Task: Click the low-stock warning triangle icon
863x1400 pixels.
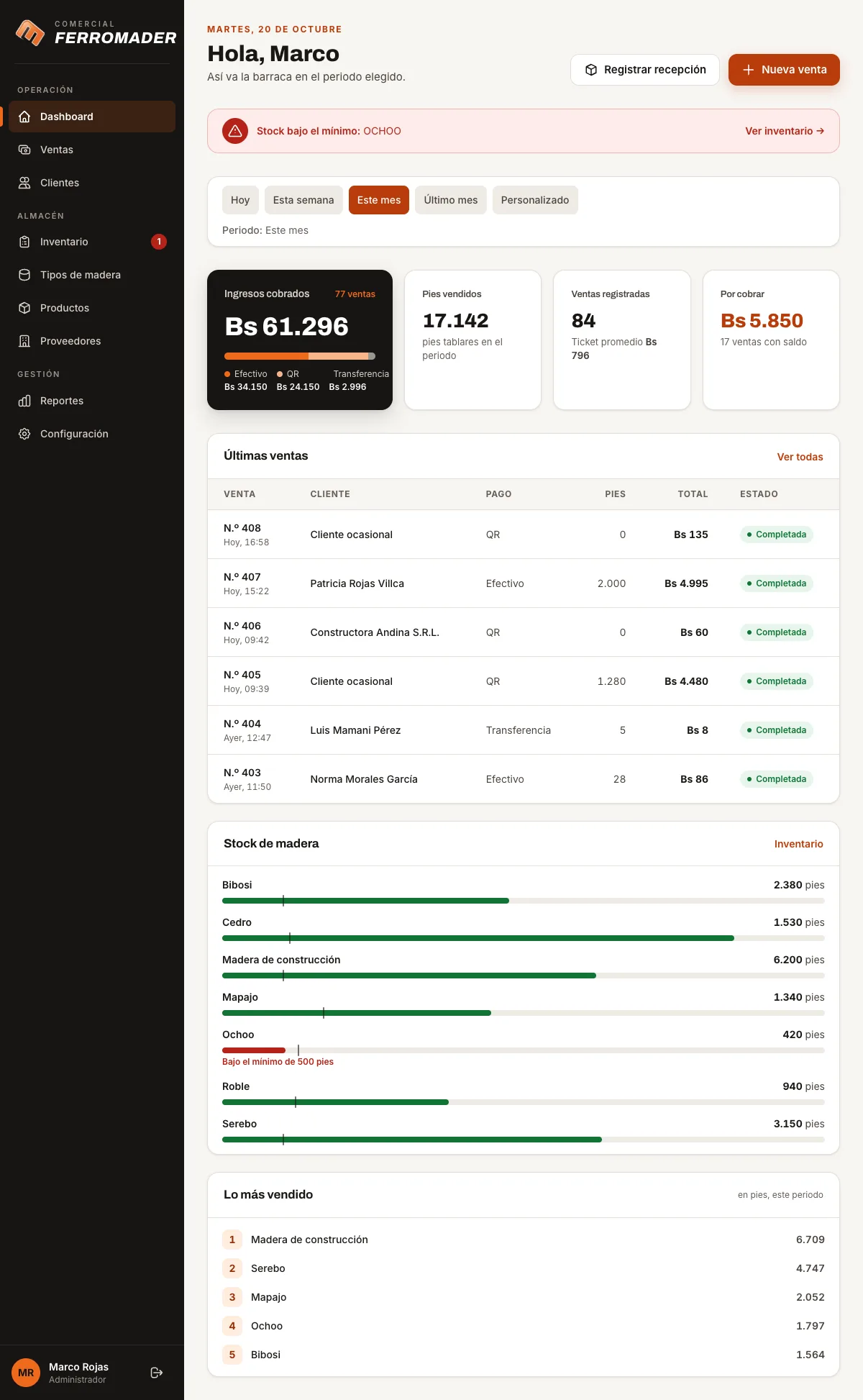Action: coord(235,131)
